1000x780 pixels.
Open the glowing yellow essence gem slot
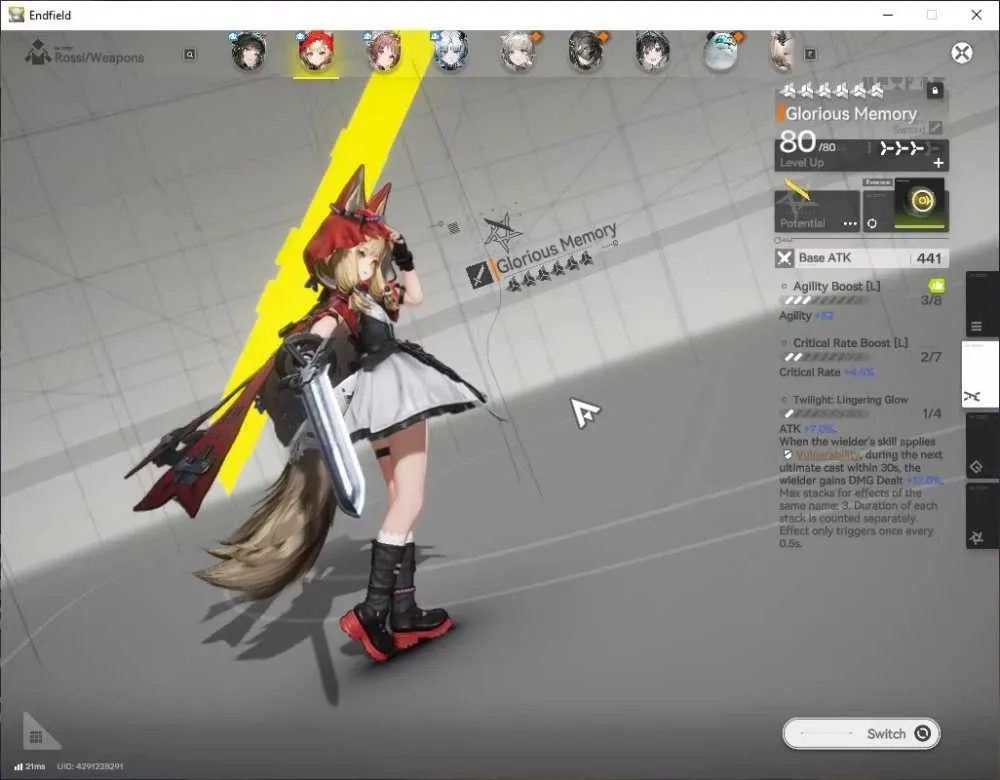[922, 203]
